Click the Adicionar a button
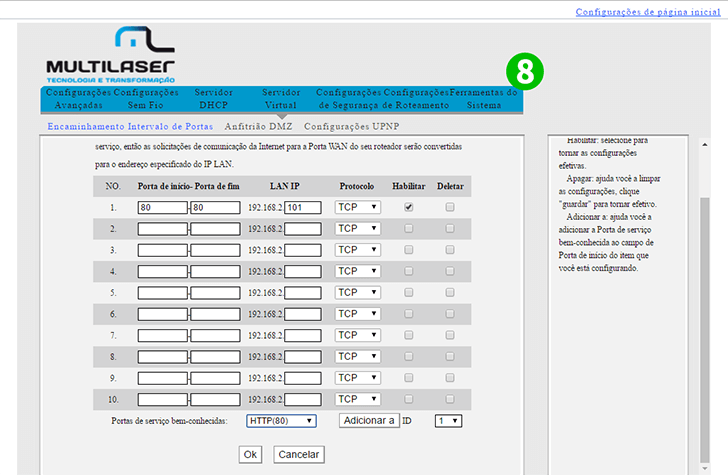Screen dimensions: 728x475 click(369, 421)
